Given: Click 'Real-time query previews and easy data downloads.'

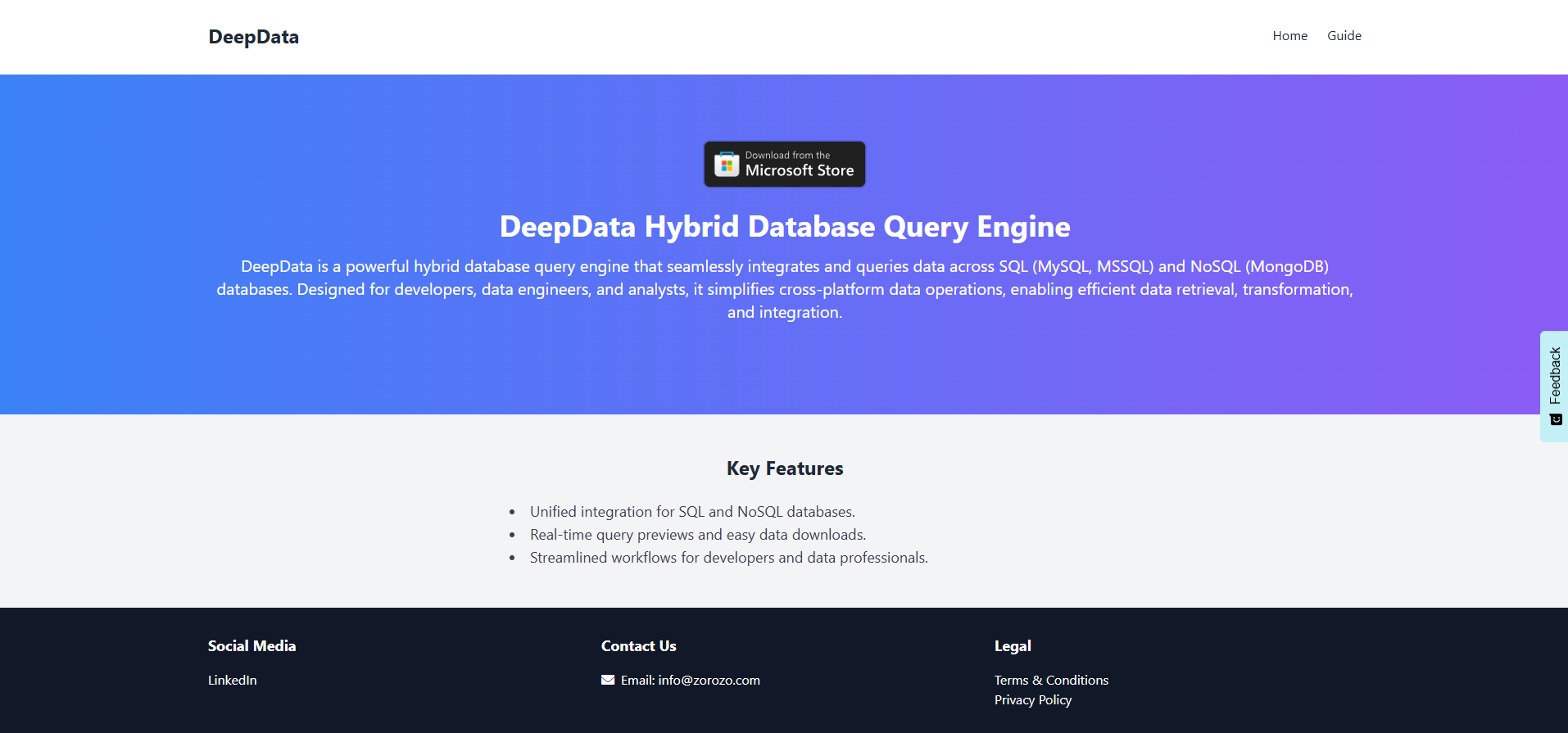Looking at the screenshot, I should 698,535.
